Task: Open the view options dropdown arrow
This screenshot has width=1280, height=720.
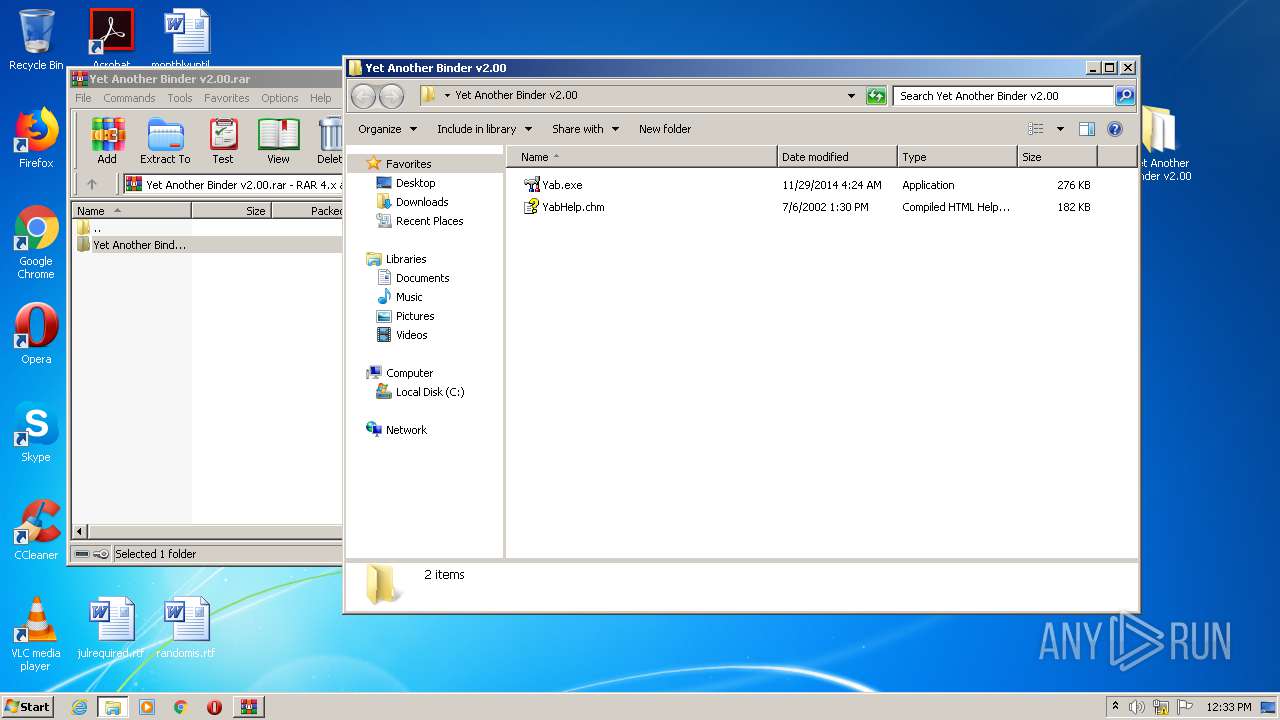Action: click(x=1060, y=129)
